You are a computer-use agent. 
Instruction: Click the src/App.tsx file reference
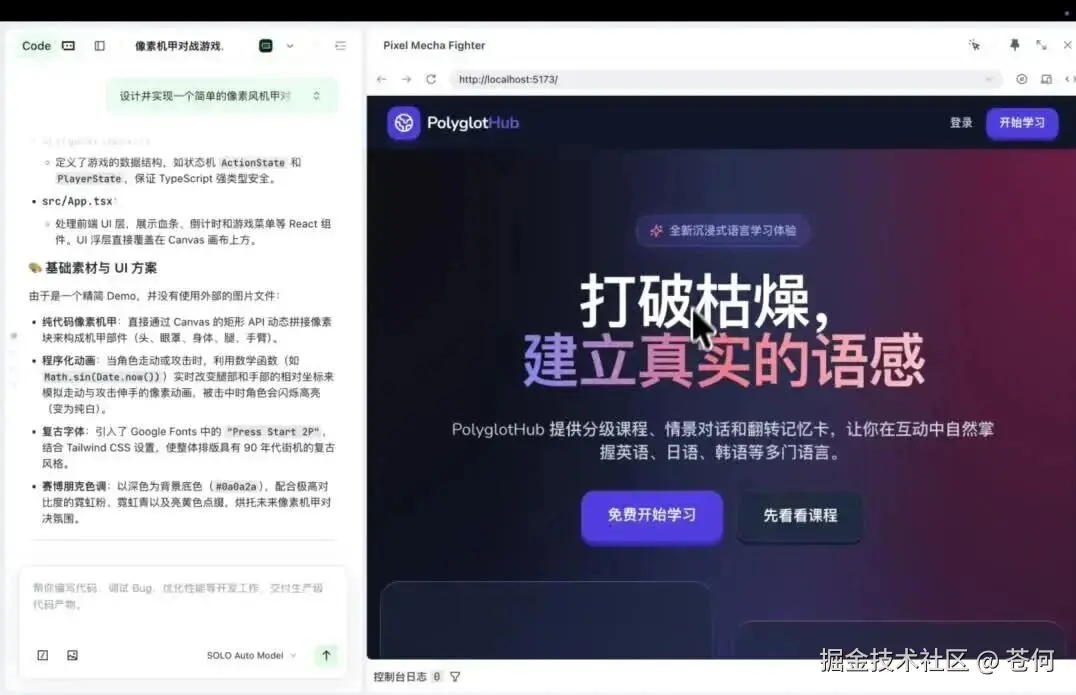tap(77, 202)
